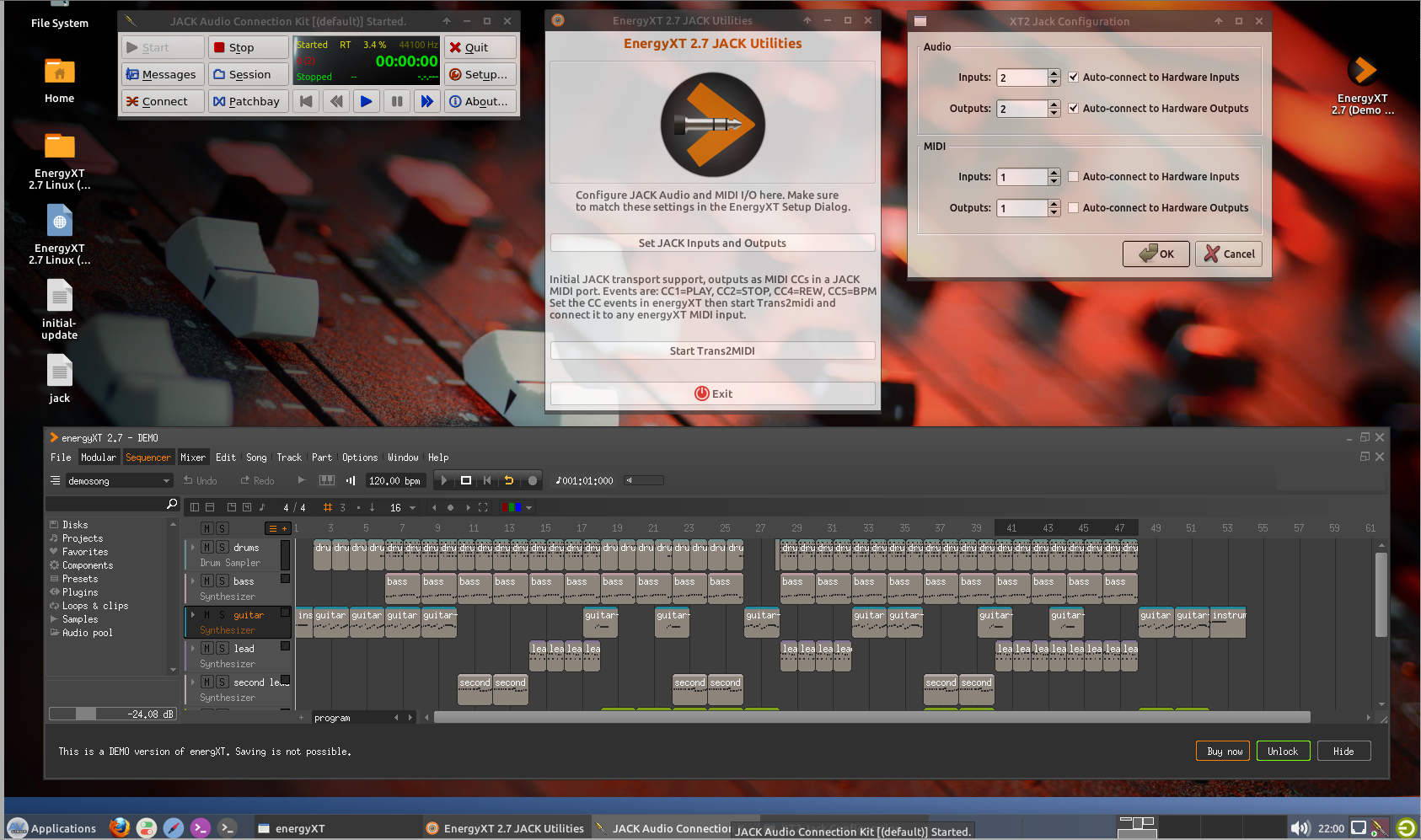1421x840 pixels.
Task: Mute the bass track
Action: coord(207,581)
